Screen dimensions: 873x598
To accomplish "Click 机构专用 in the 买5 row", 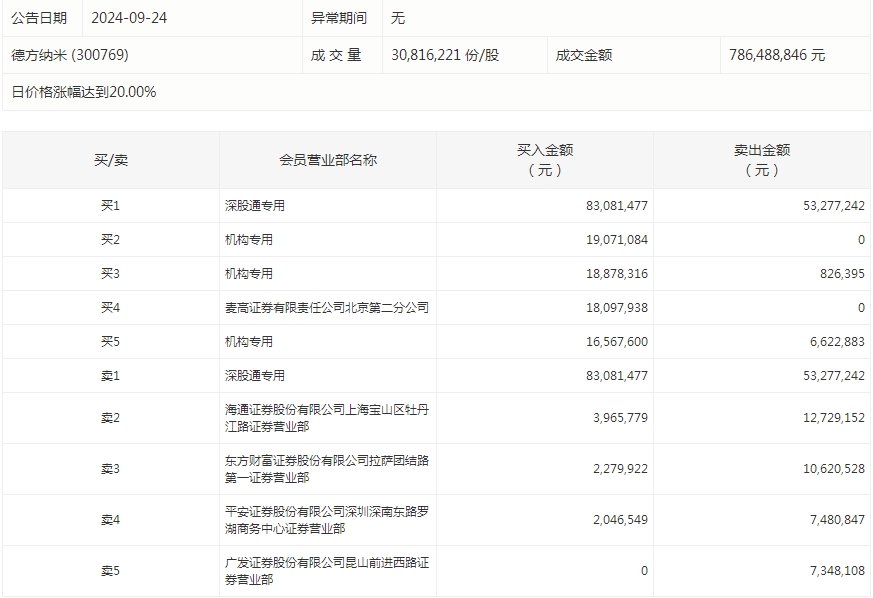I will click(x=249, y=341).
